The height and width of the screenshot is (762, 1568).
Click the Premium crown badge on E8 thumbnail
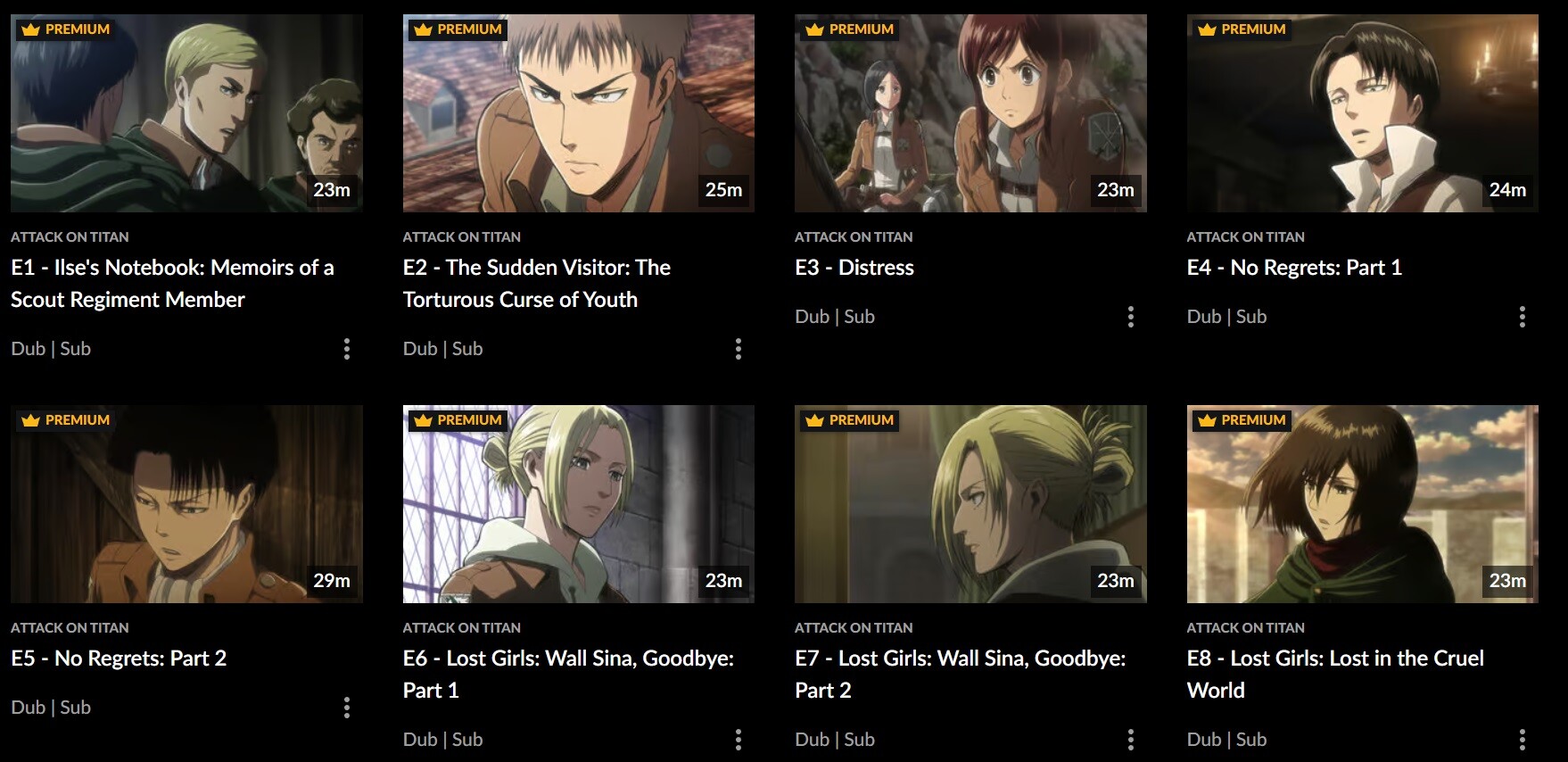click(1242, 420)
